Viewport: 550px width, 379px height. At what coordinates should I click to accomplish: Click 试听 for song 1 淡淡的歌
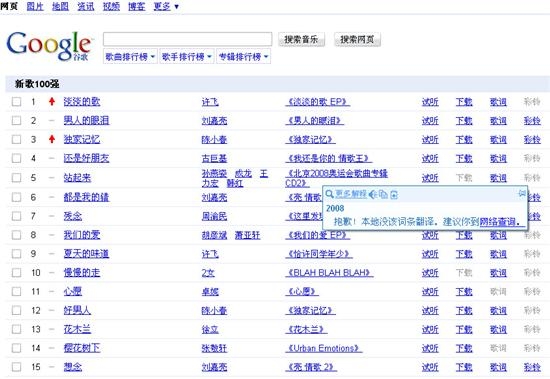(x=430, y=102)
